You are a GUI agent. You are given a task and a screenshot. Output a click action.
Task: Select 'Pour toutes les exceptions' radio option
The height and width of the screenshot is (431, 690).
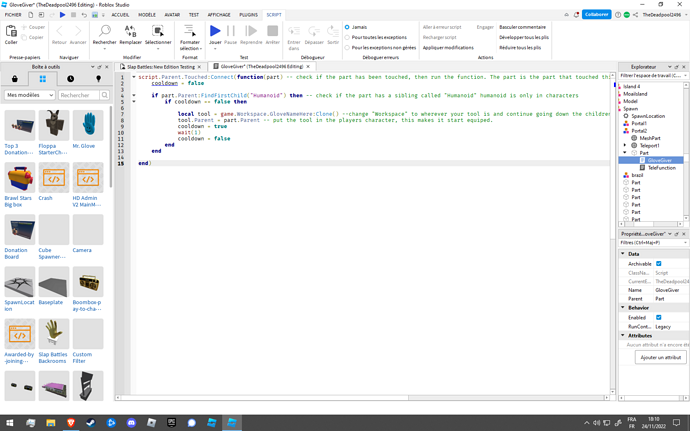pyautogui.click(x=348, y=36)
